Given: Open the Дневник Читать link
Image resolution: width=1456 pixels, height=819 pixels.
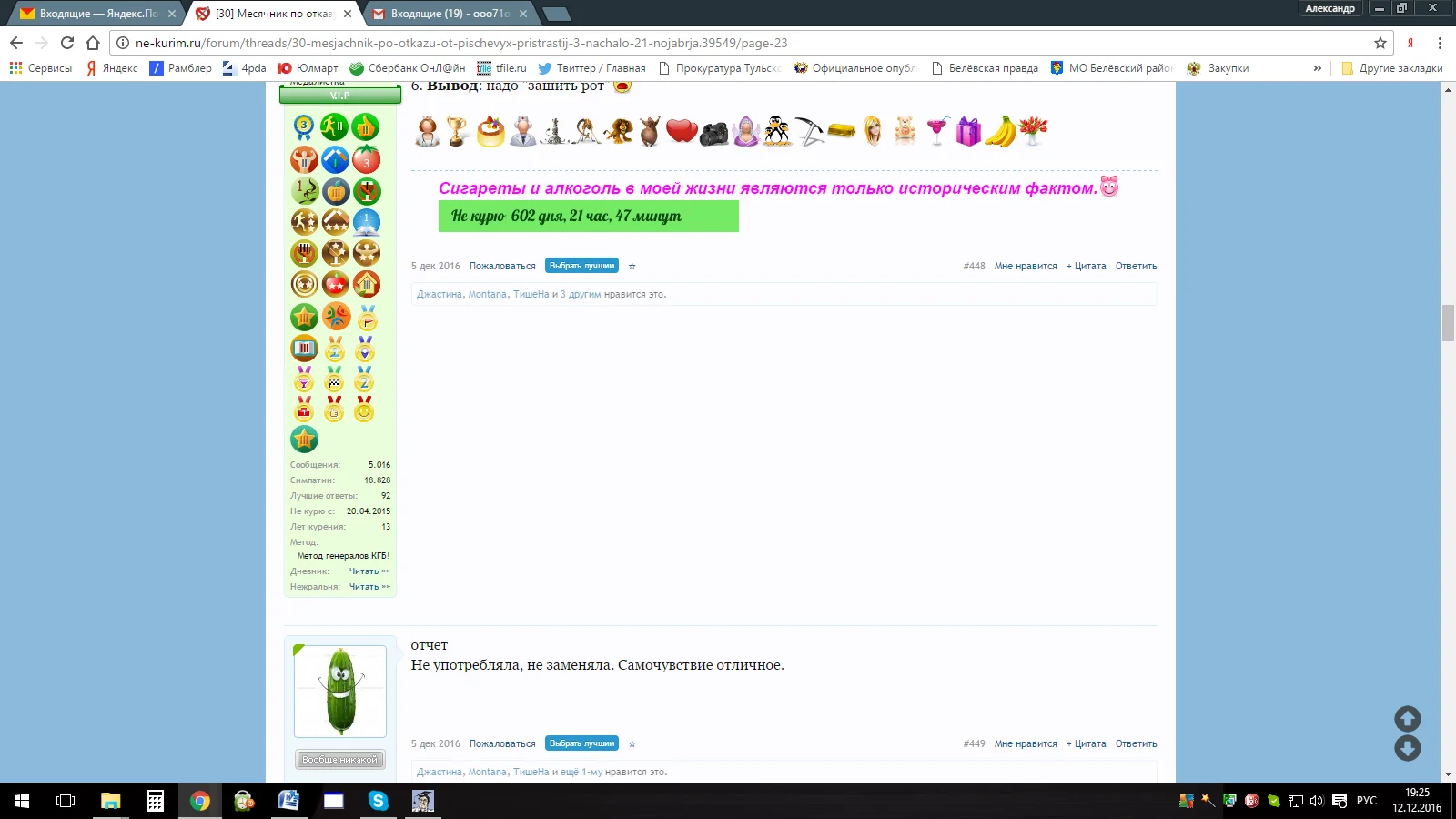Looking at the screenshot, I should pyautogui.click(x=369, y=571).
